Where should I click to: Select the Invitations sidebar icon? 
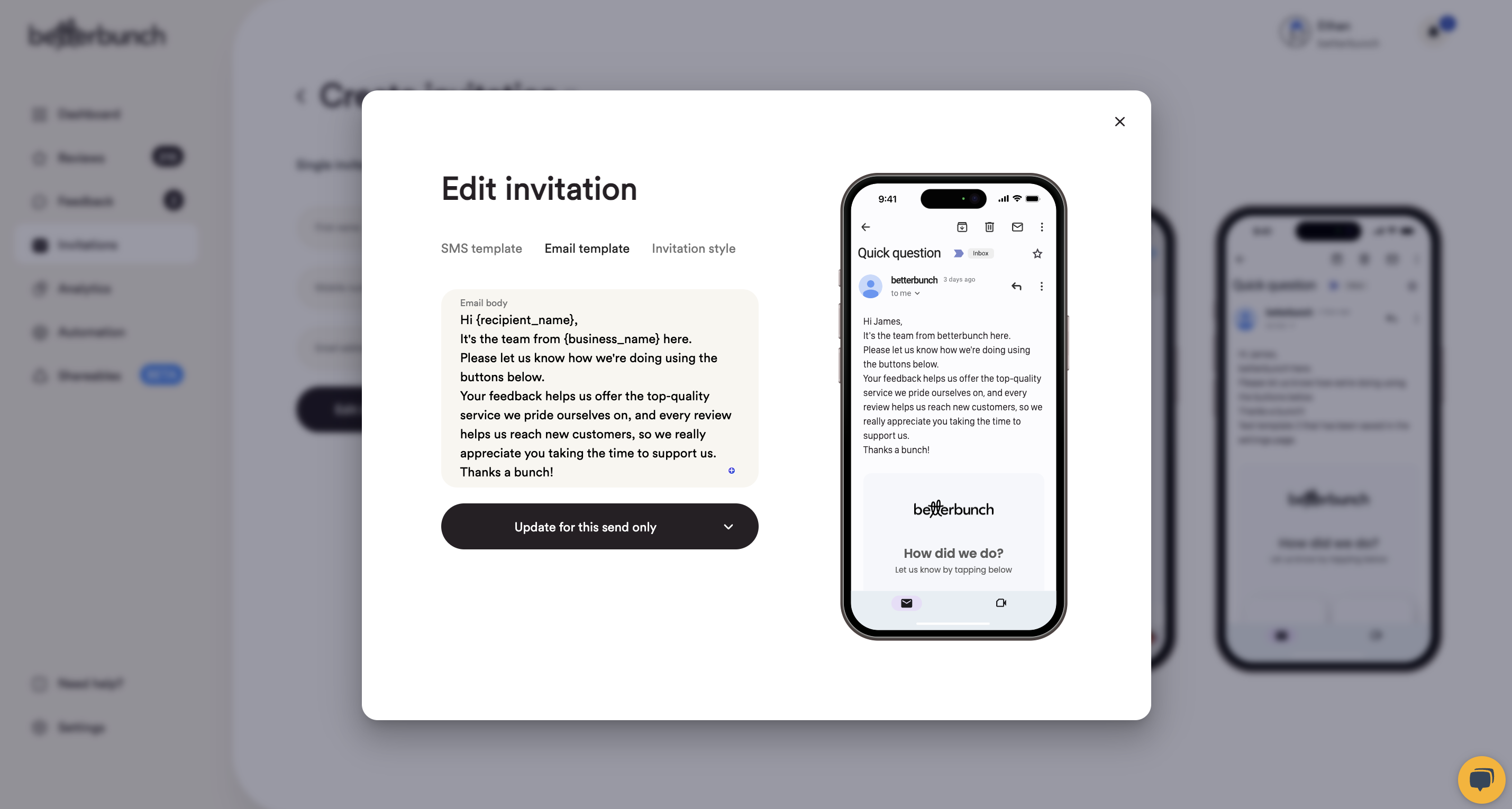[x=40, y=245]
